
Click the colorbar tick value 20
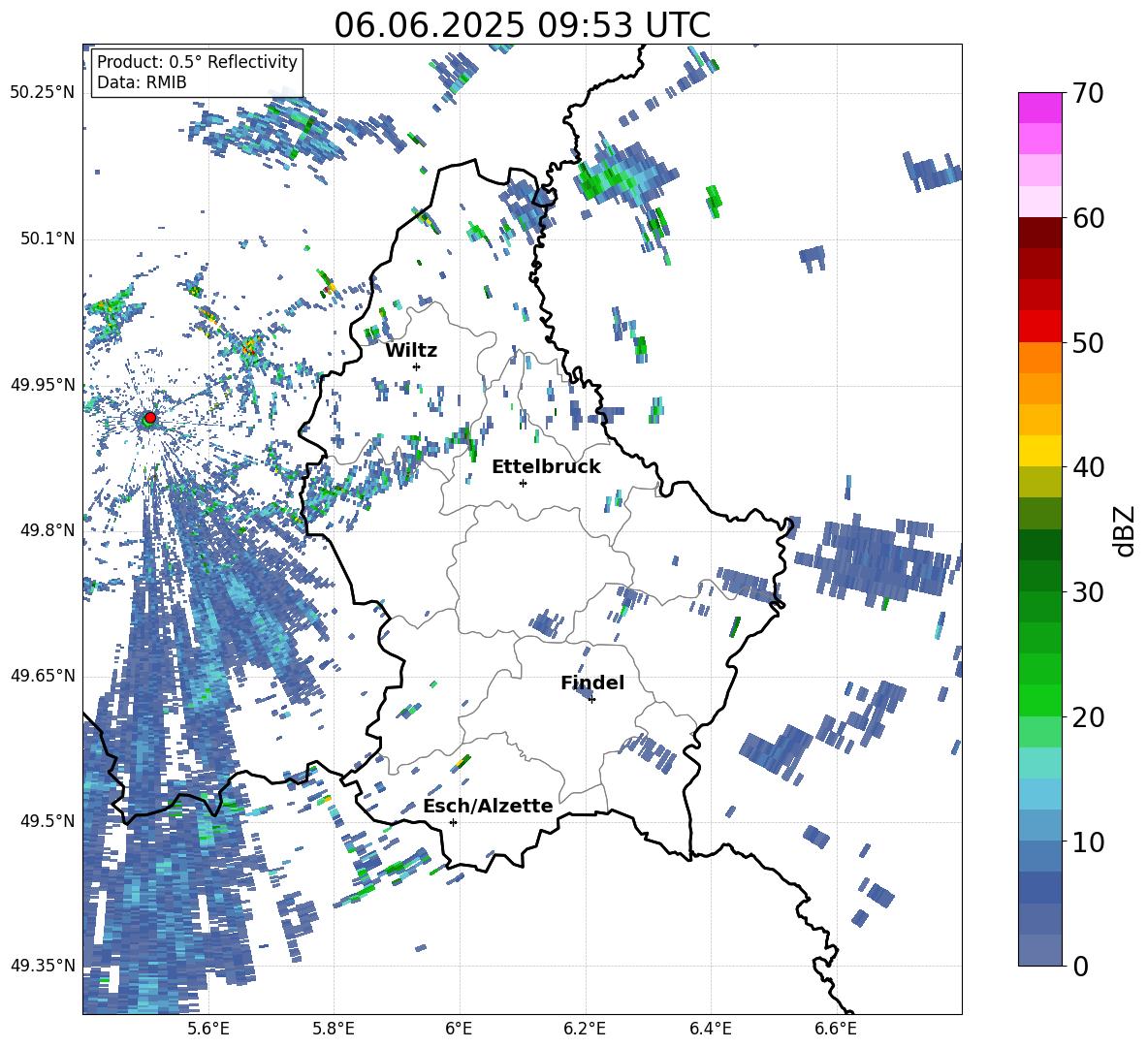[x=1087, y=717]
